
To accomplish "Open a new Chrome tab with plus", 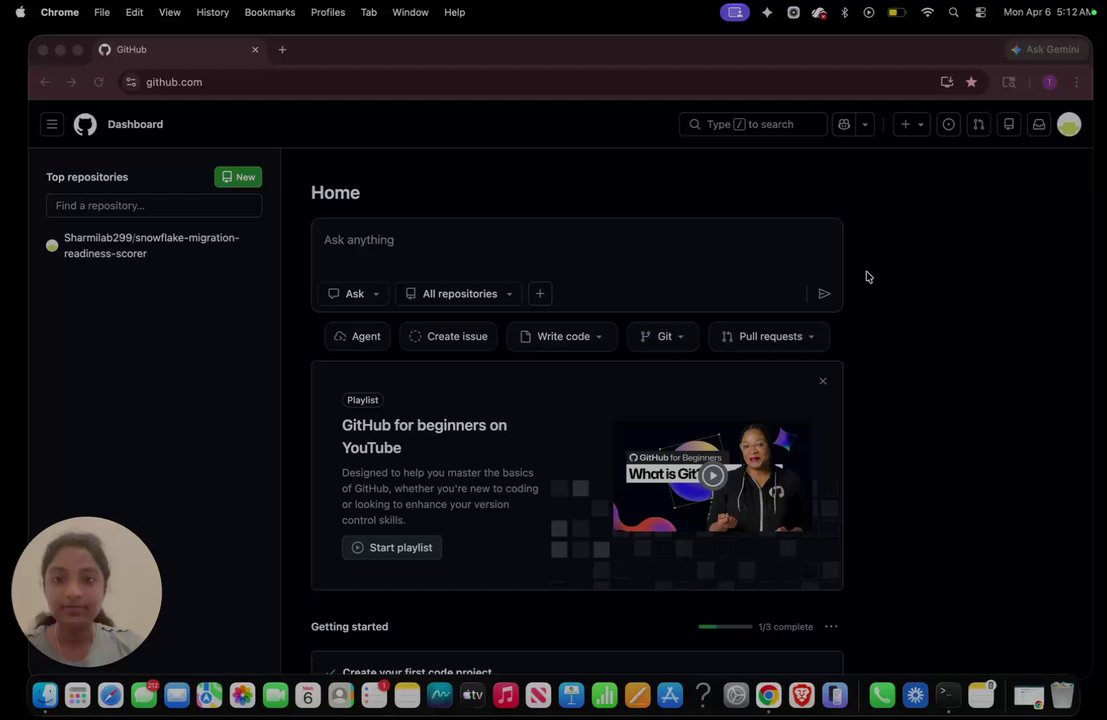I will tap(282, 49).
